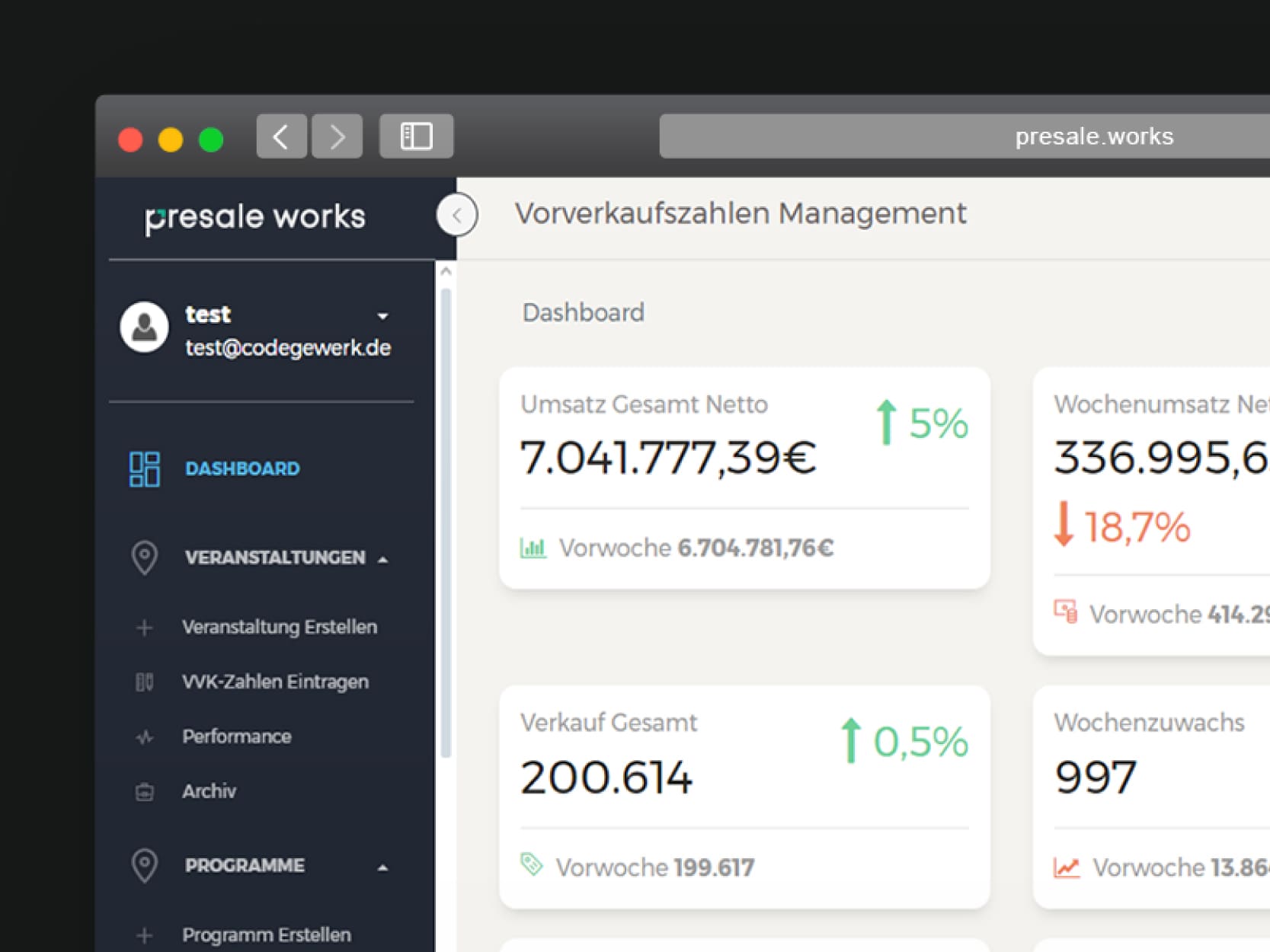Open the PROGRAMME menu label
Image resolution: width=1270 pixels, height=952 pixels.
(245, 866)
